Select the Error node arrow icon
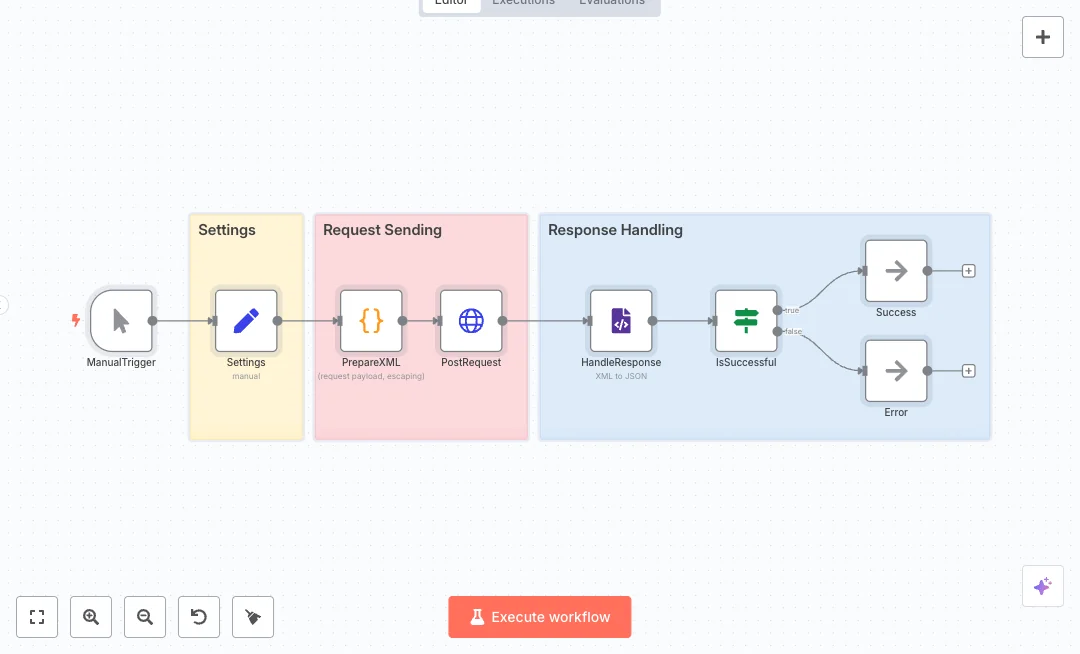This screenshot has height=654, width=1080. tap(896, 371)
